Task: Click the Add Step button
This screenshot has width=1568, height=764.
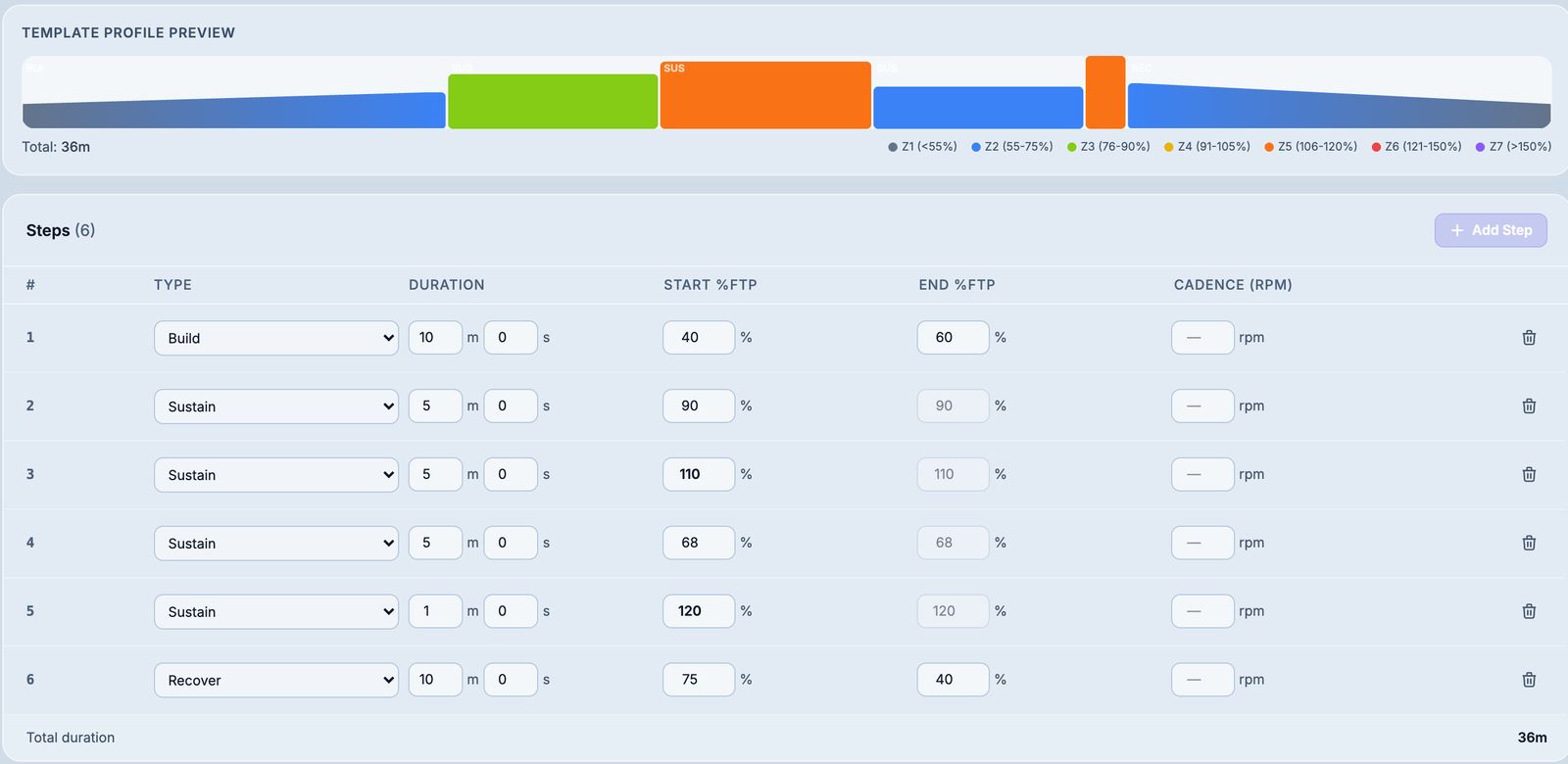Action: [1491, 230]
